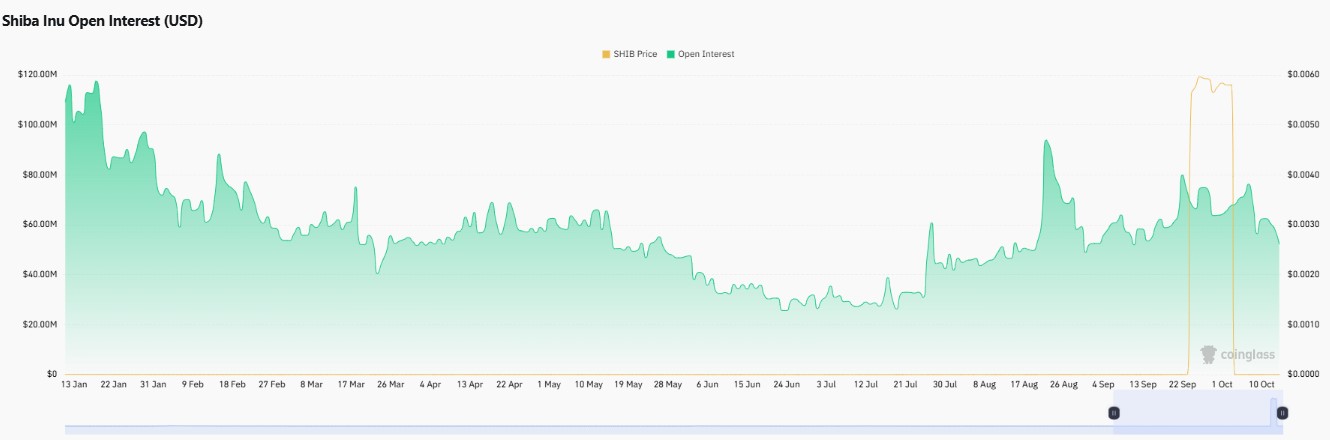Click the 17 Mar date label

click(350, 384)
